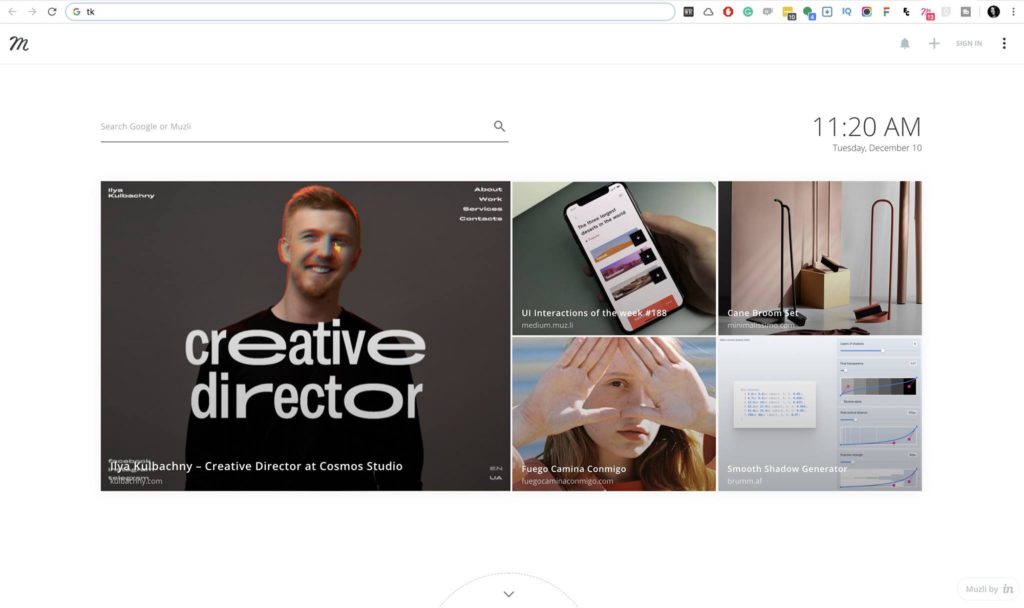Click the Tuesday, December 10 date
1024x608 pixels.
(877, 148)
